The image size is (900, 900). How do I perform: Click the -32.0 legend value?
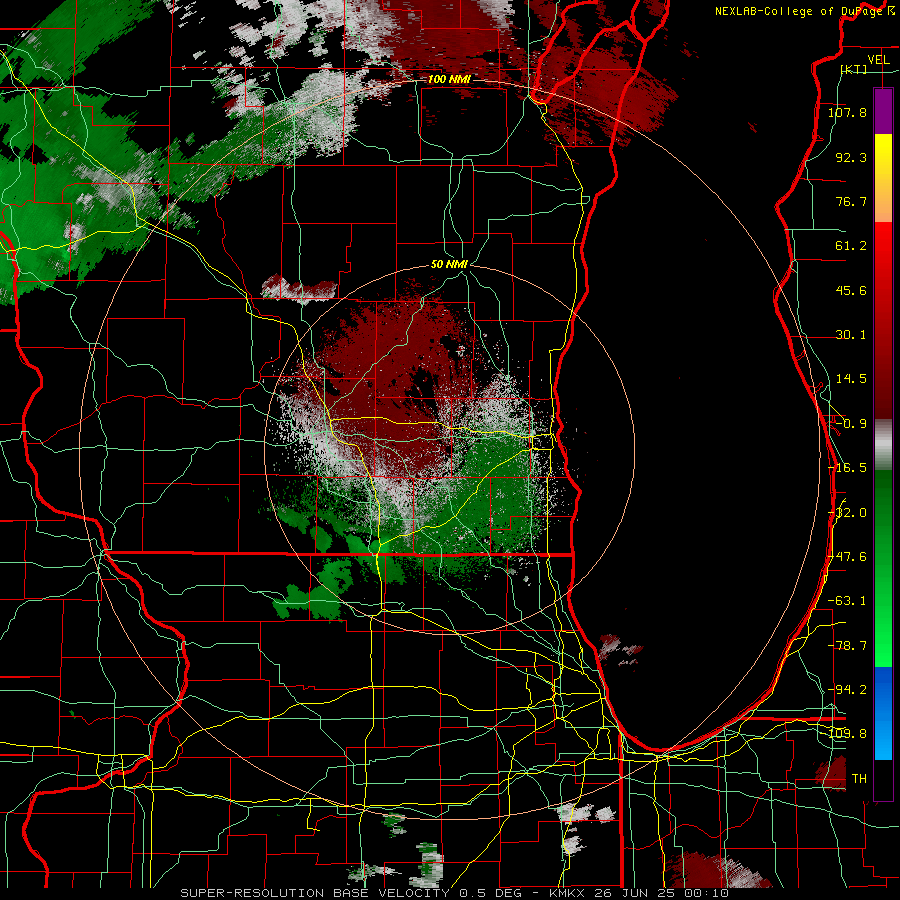(847, 513)
